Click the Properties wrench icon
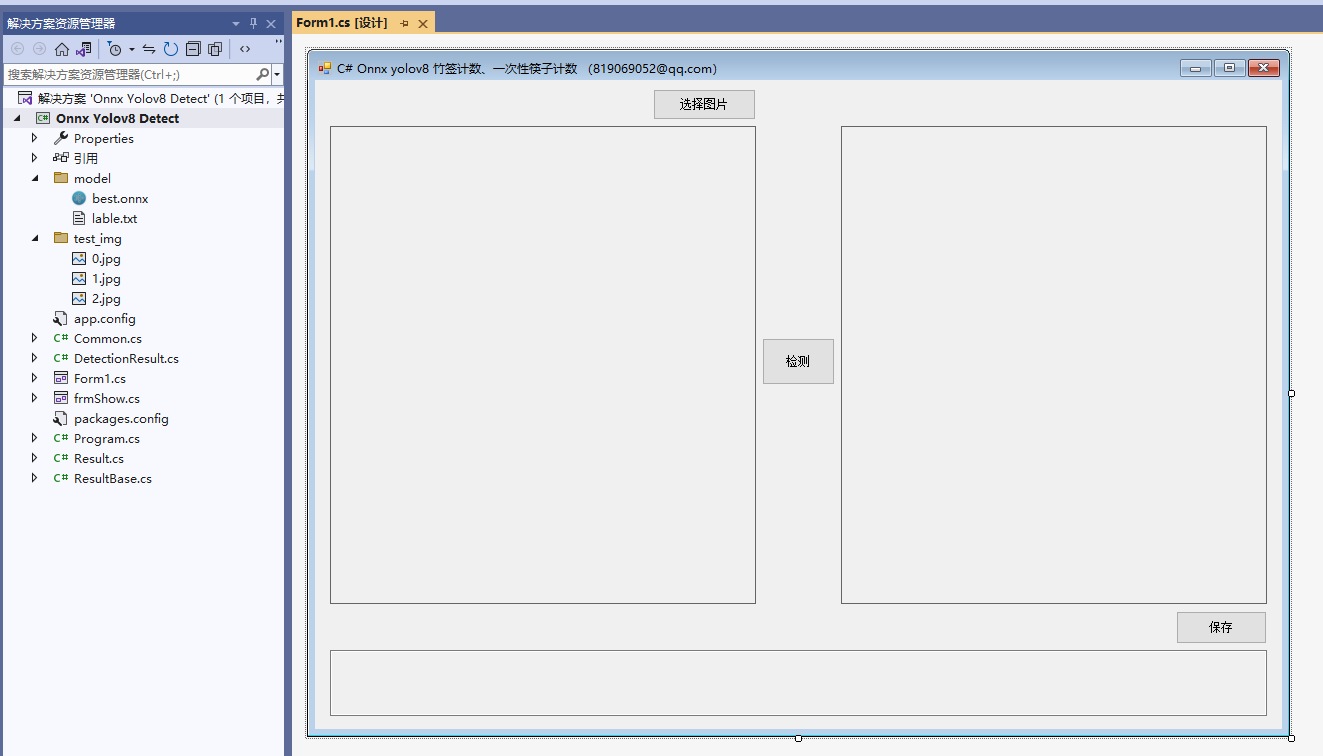The image size is (1323, 756). click(61, 138)
